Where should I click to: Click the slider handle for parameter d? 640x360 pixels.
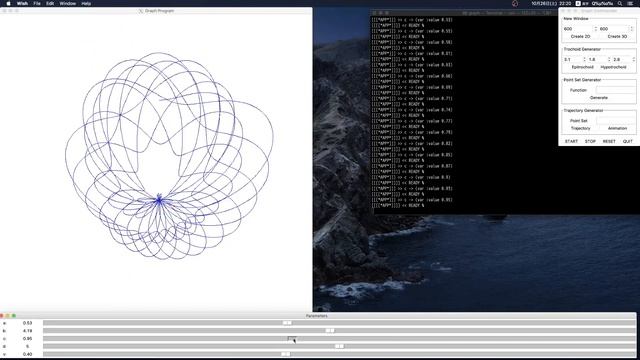(339, 346)
